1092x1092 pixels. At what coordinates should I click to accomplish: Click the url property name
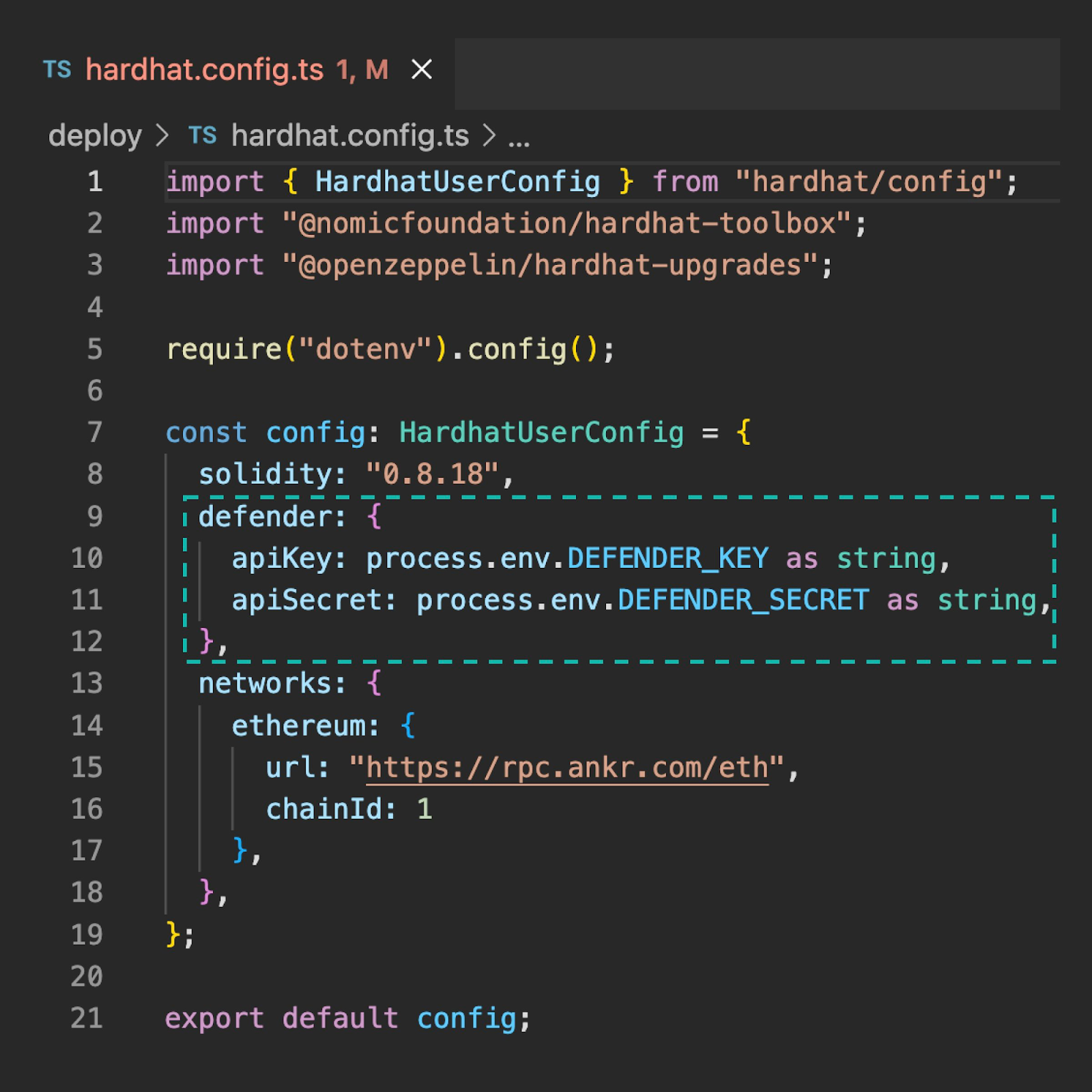pos(290,768)
